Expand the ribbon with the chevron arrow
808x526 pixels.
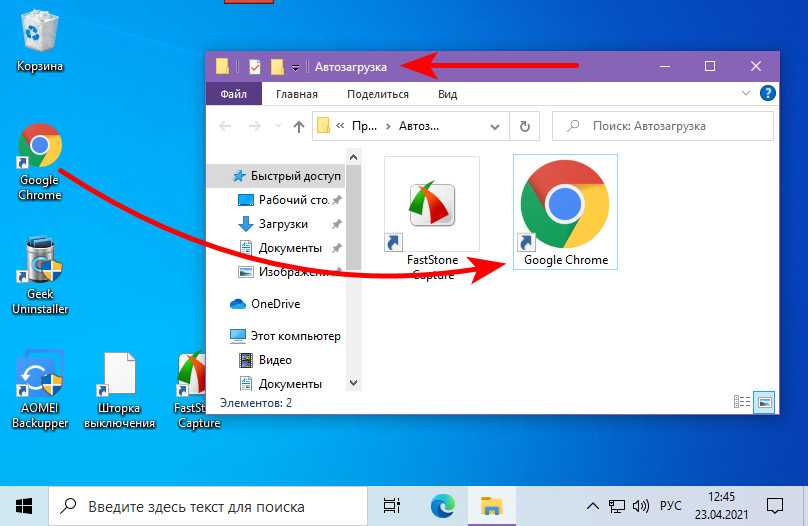(746, 94)
